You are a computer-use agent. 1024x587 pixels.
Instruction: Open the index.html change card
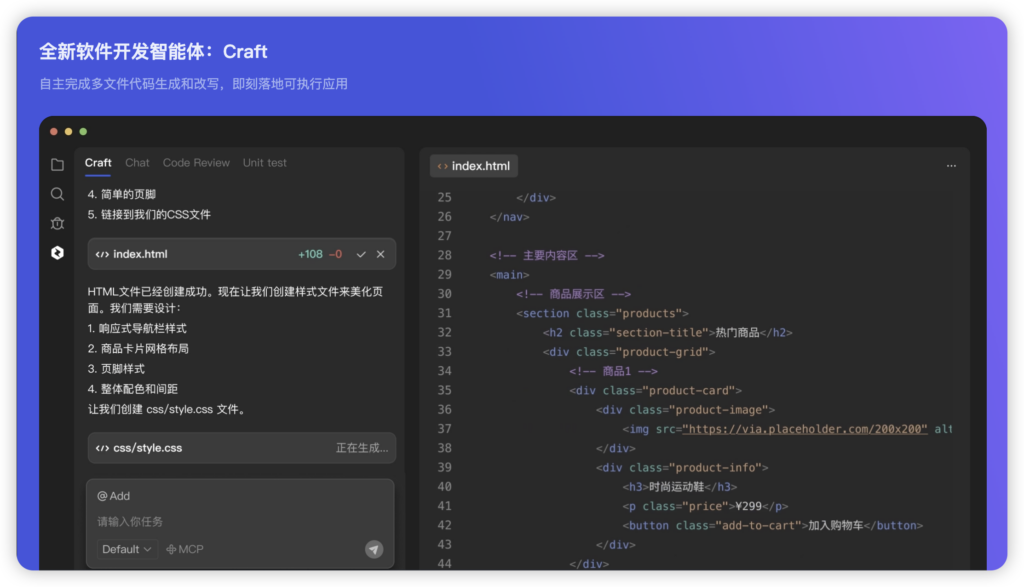point(242,254)
